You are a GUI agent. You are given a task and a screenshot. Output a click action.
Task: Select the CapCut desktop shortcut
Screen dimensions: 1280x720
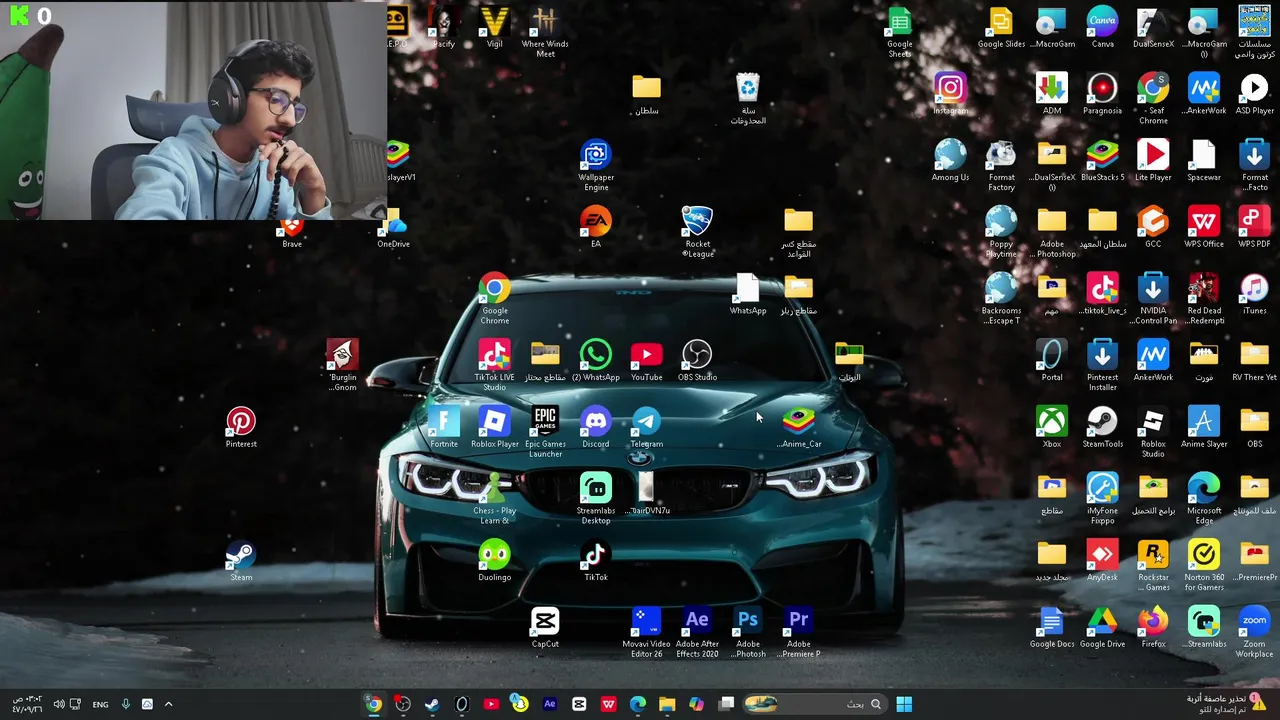(x=545, y=628)
